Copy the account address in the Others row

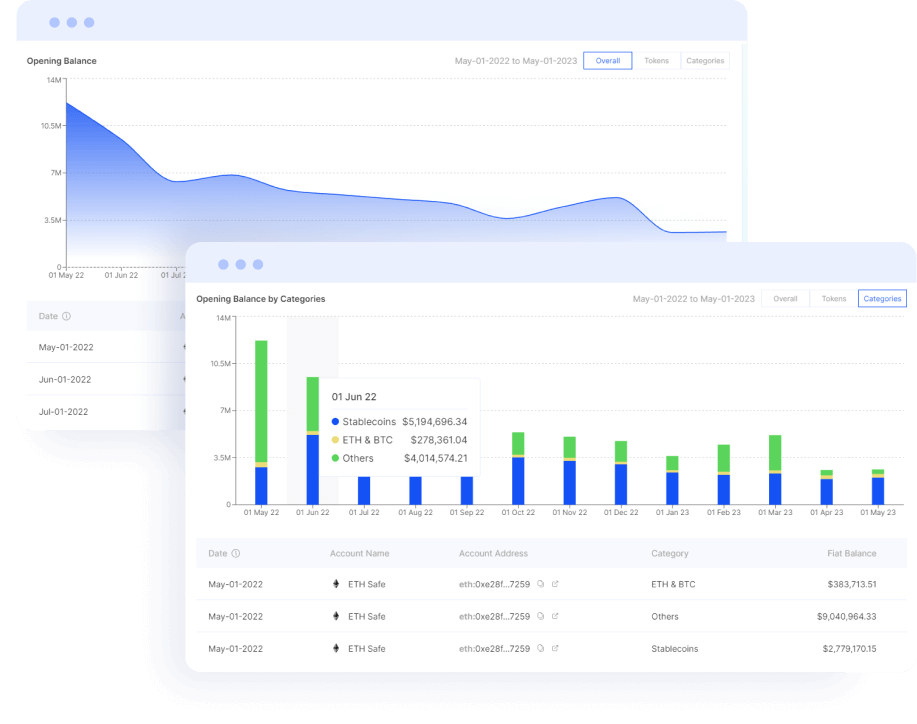tap(541, 617)
